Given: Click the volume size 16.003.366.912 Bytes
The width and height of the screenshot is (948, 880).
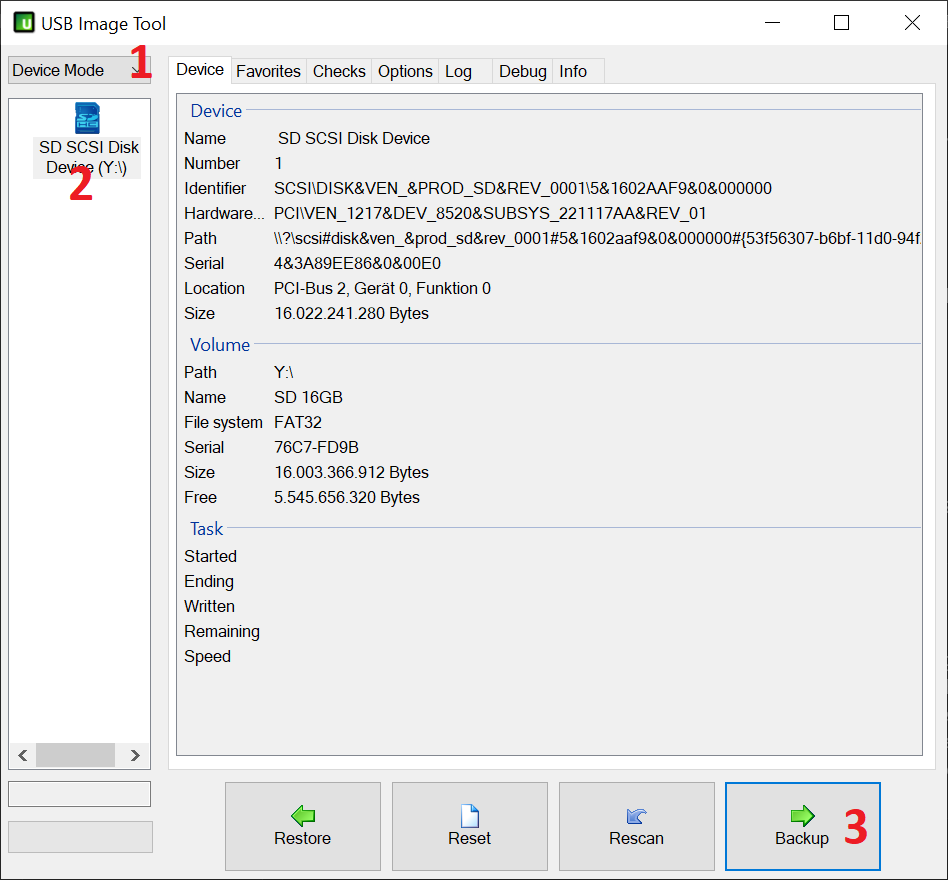Looking at the screenshot, I should click(x=351, y=472).
